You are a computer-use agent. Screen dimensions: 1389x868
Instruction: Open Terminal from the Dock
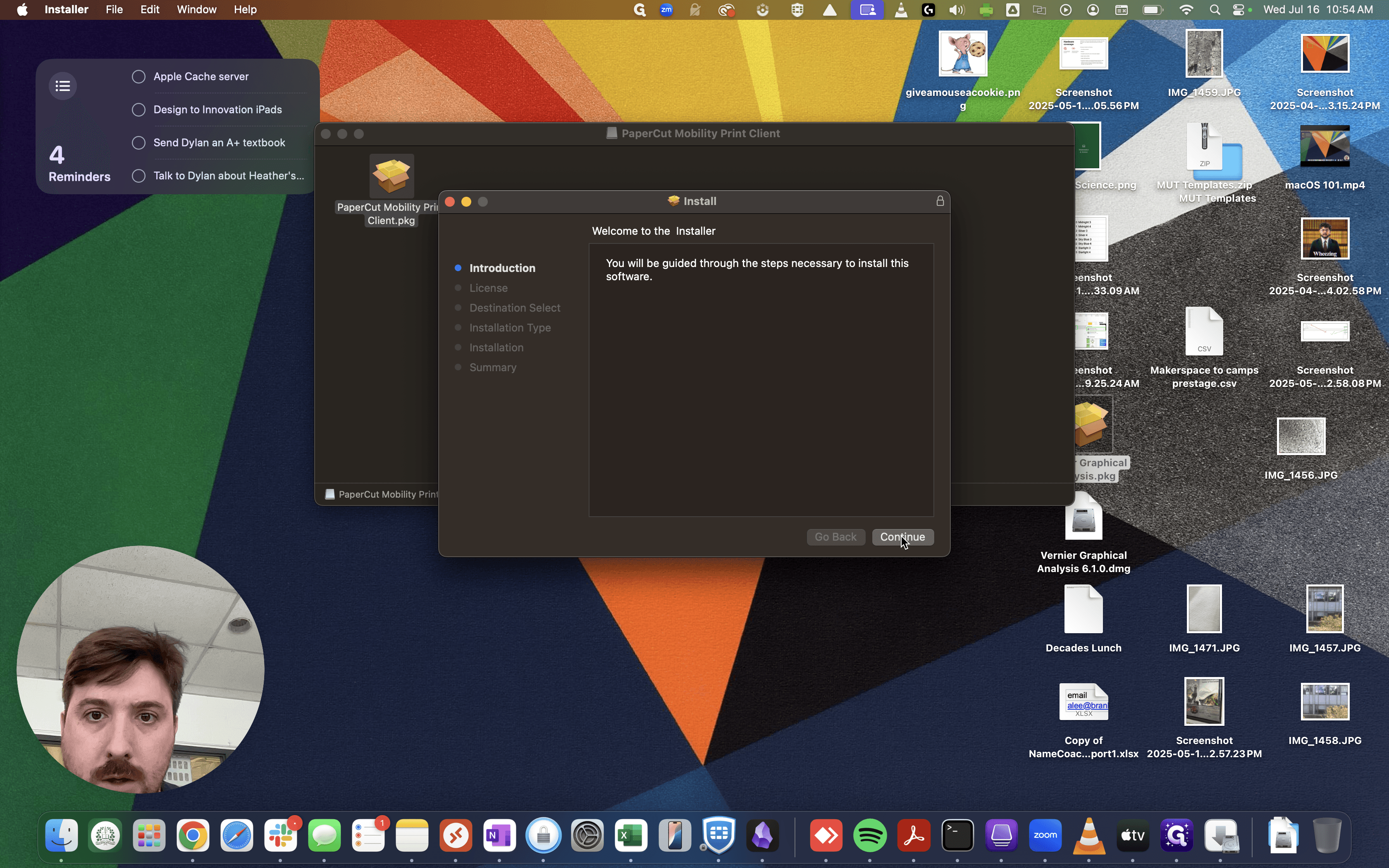click(958, 835)
